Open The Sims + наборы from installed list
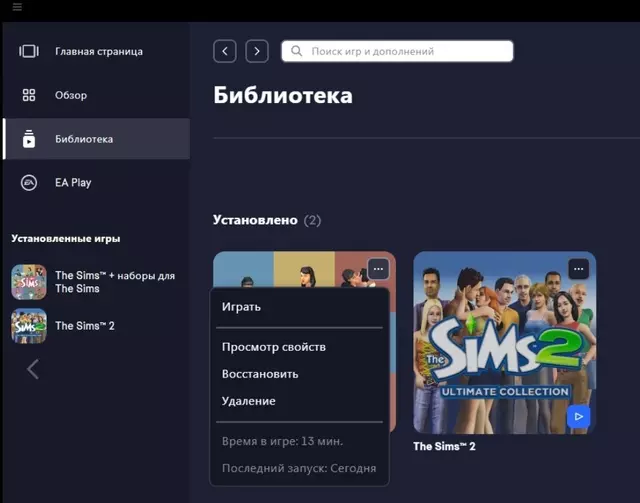The height and width of the screenshot is (503, 640). click(94, 282)
